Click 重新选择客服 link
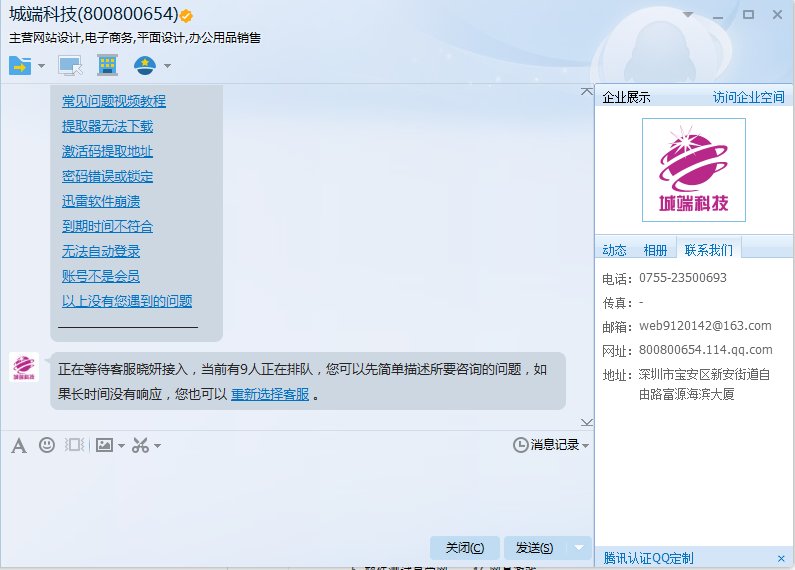Screen dimensions: 795x570 point(270,395)
